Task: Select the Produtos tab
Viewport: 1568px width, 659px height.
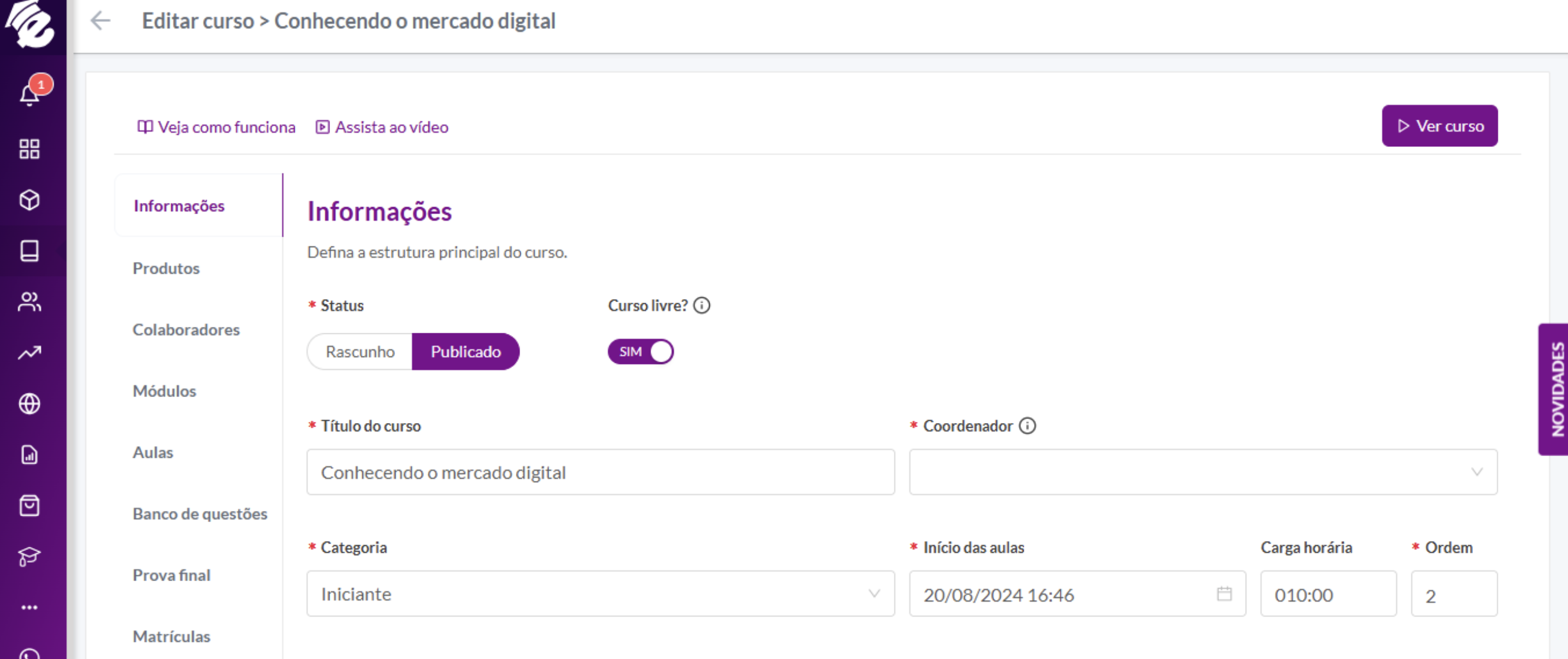Action: [166, 268]
